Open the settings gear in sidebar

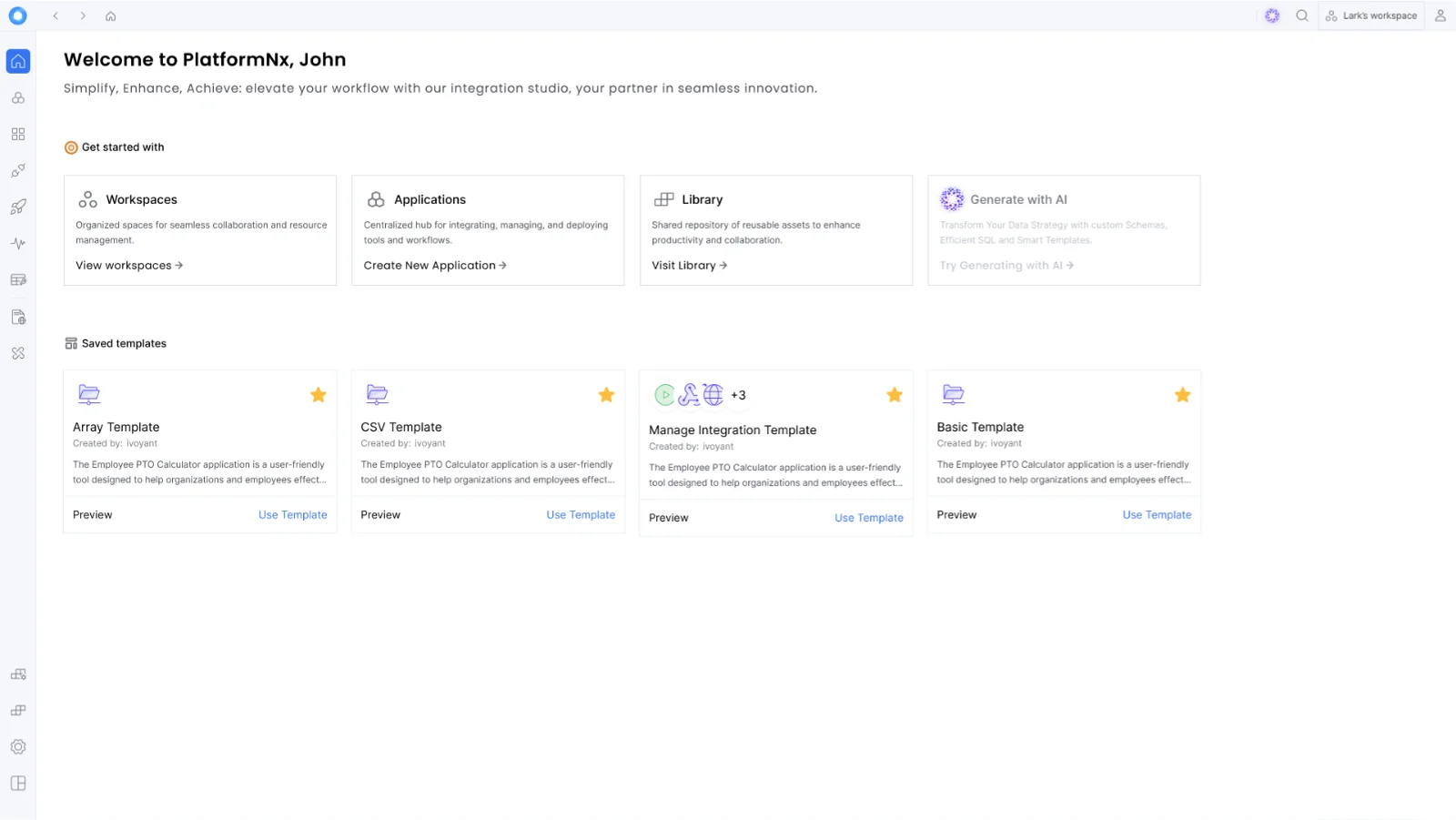coord(18,747)
